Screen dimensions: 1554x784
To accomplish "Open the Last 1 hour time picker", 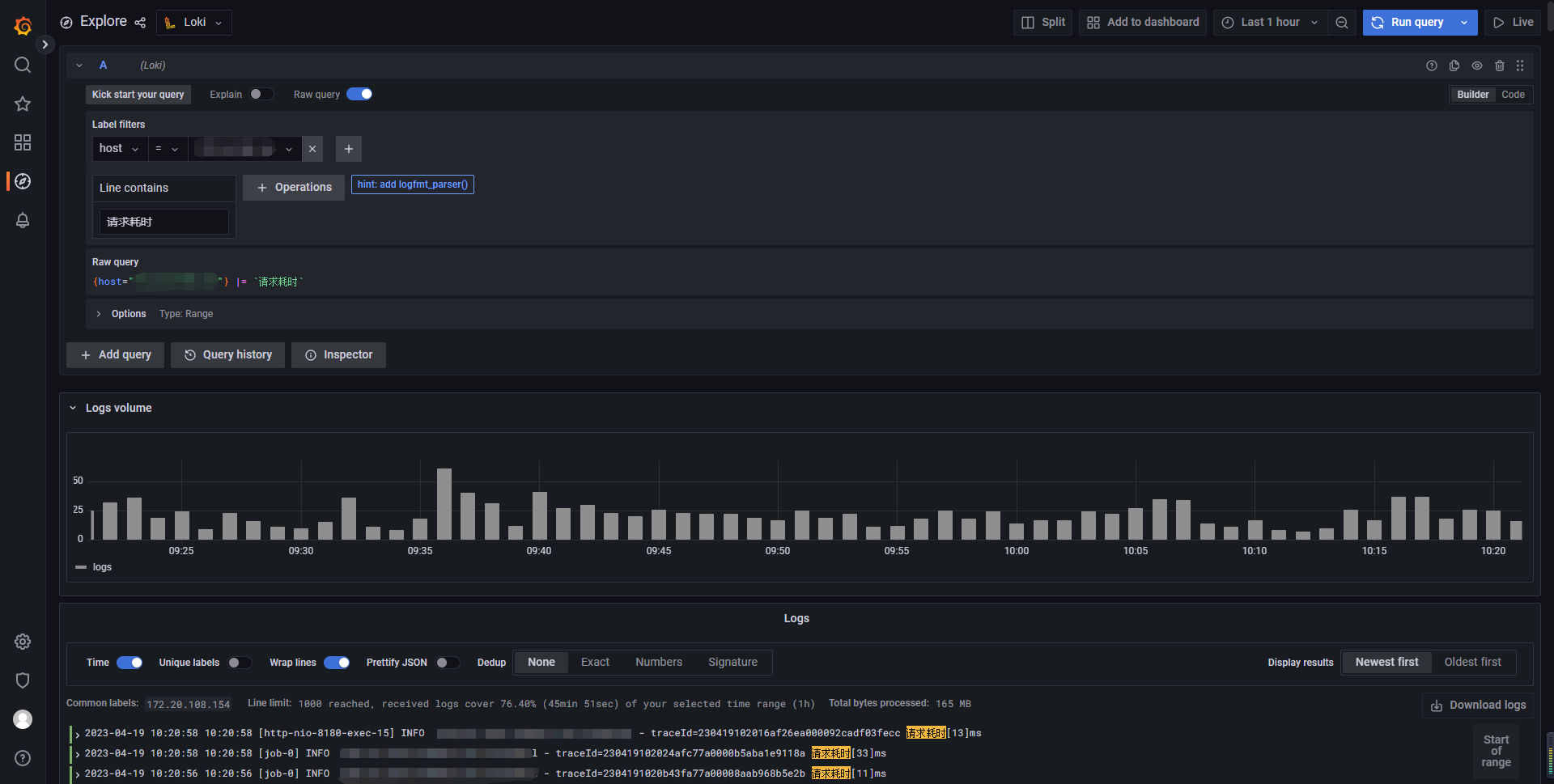I will click(1270, 23).
